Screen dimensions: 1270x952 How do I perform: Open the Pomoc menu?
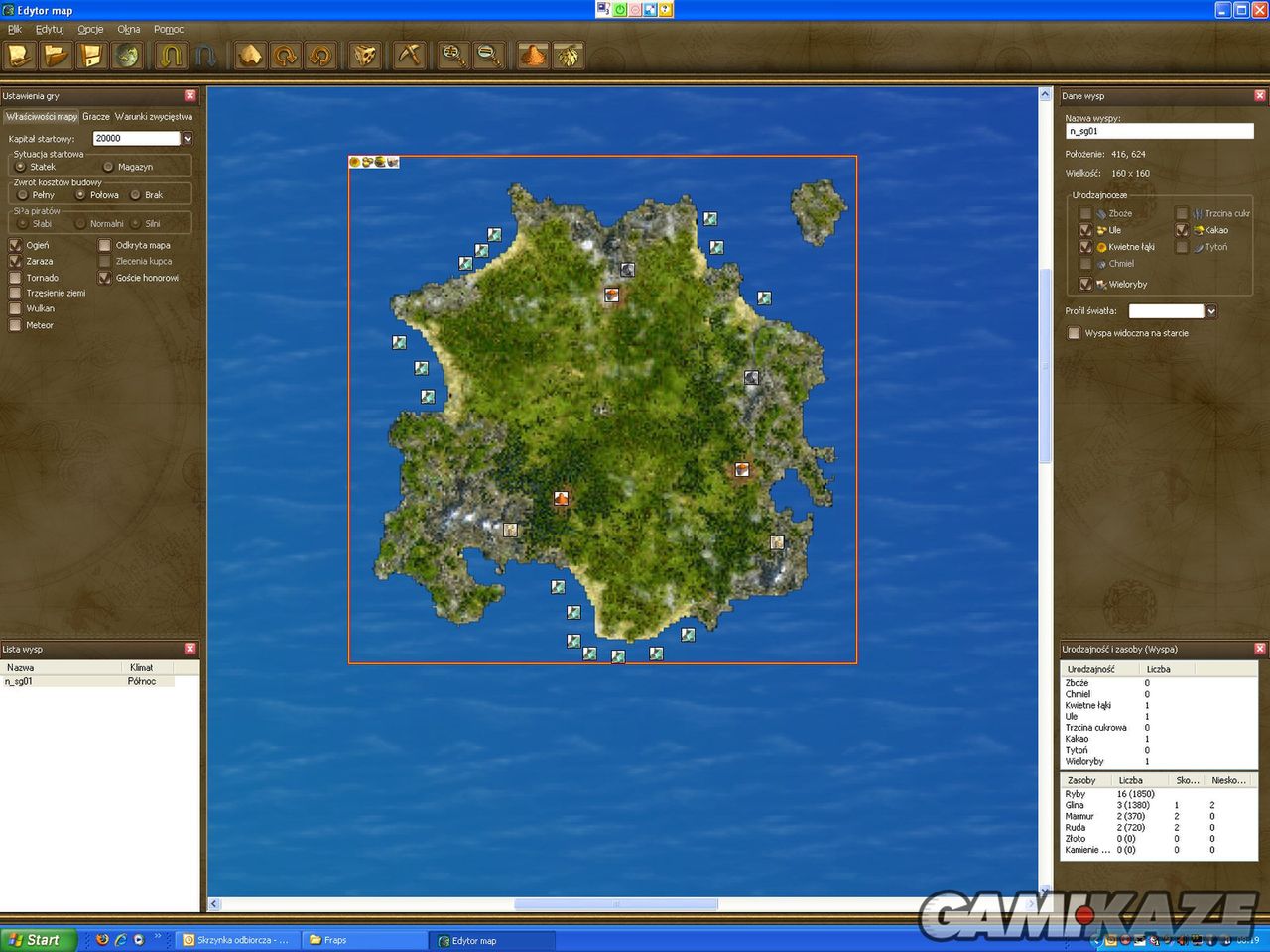click(x=169, y=29)
